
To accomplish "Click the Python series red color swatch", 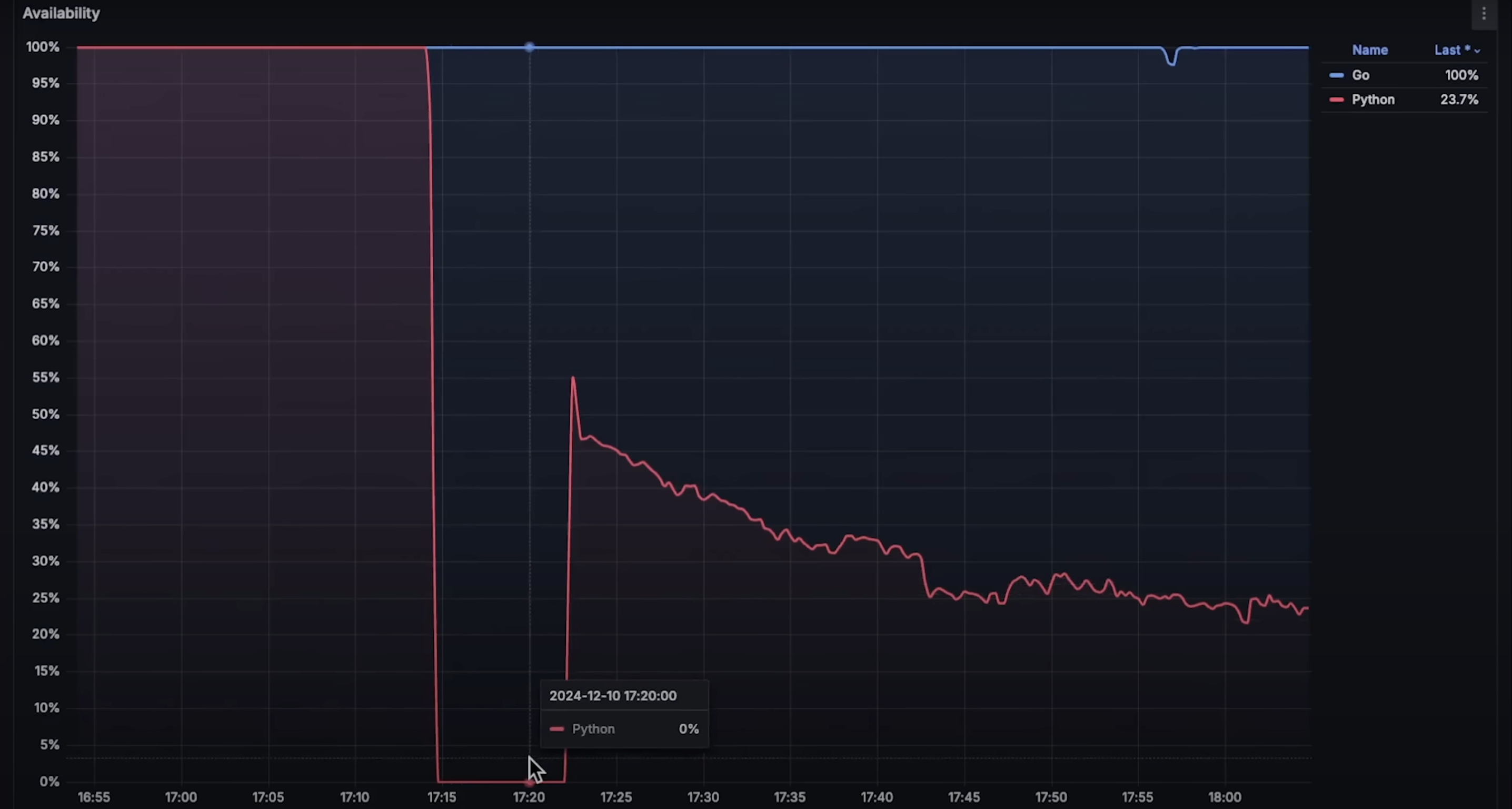I will tap(1337, 100).
